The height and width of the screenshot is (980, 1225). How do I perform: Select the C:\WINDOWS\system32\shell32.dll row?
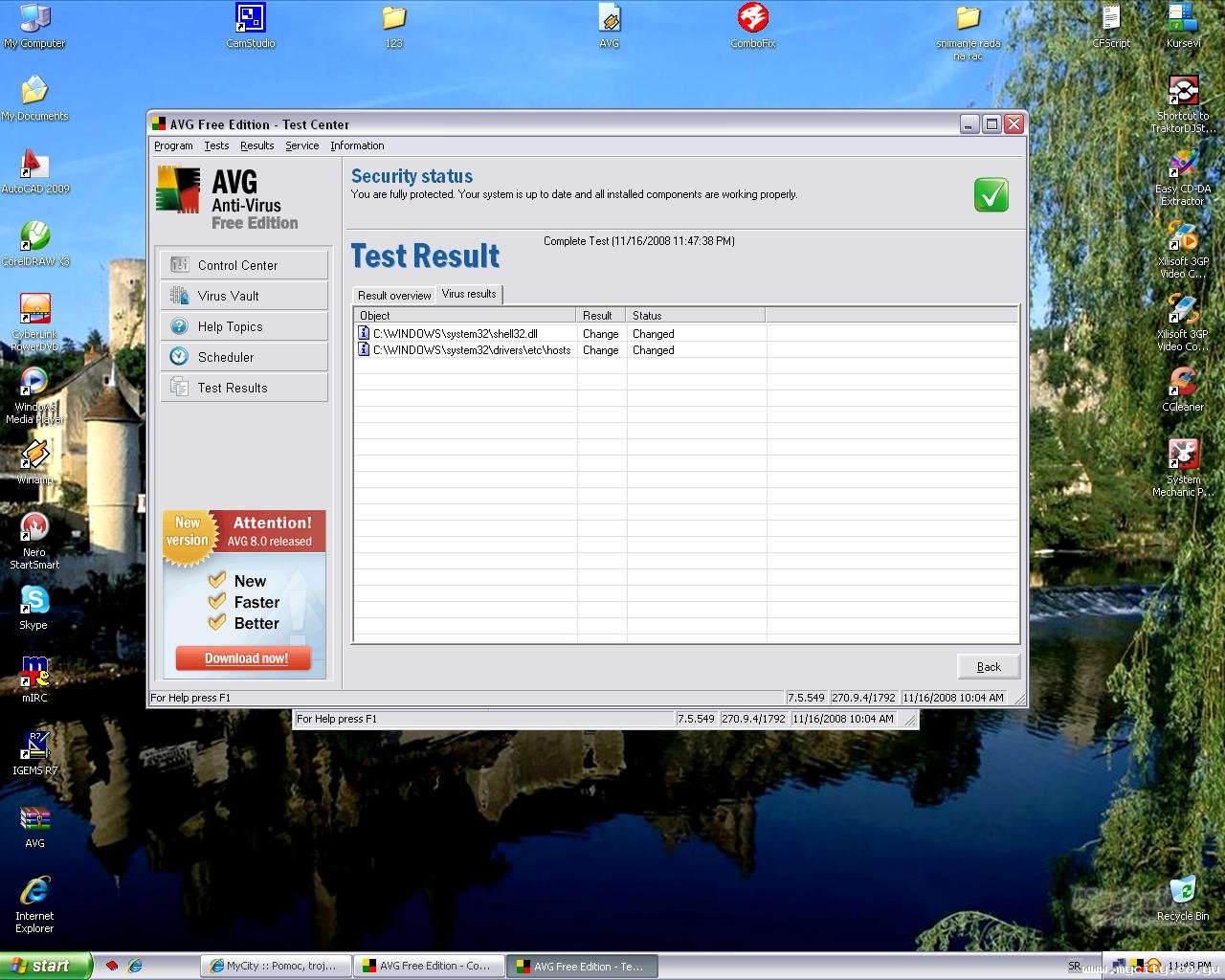click(685, 334)
